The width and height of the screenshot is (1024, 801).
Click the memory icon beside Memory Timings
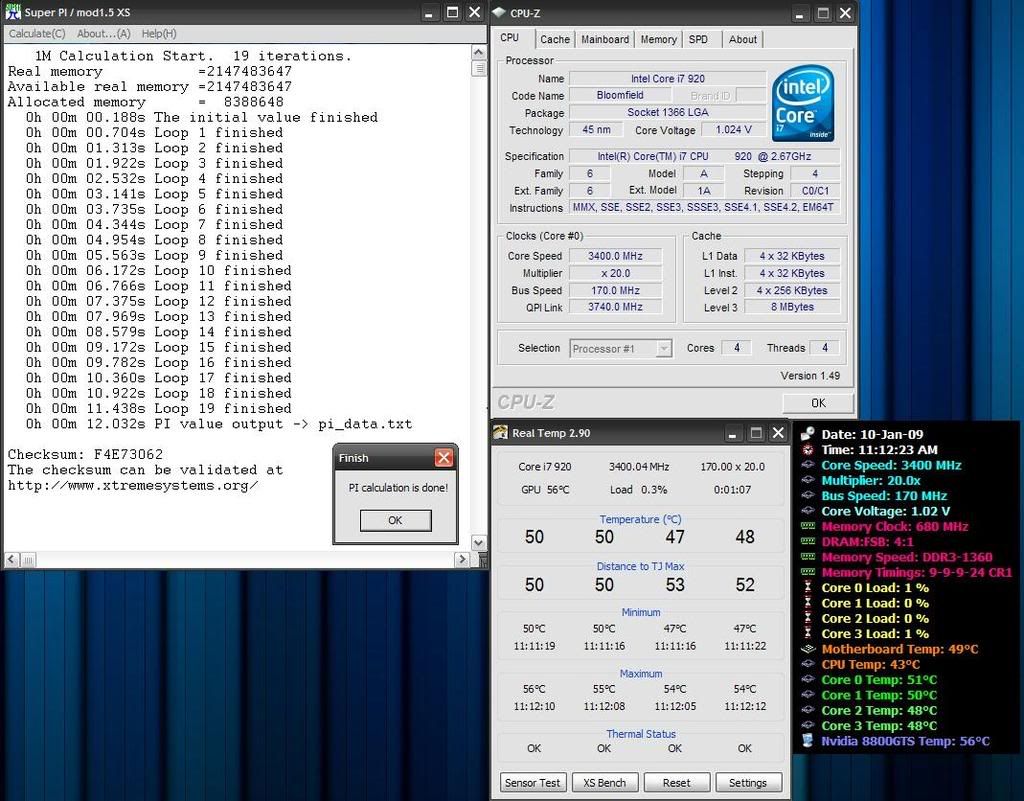(808, 573)
